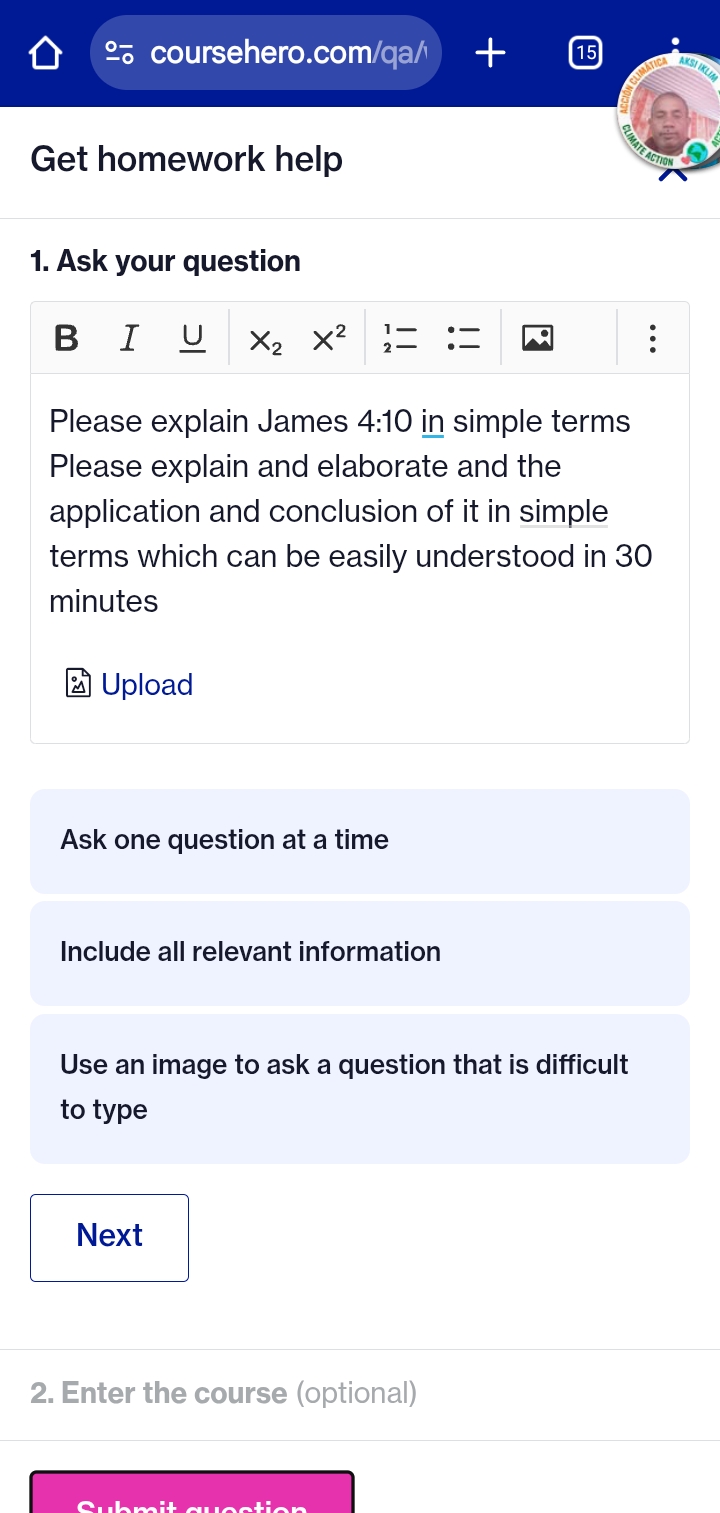The image size is (720, 1513).
Task: Open the editor overflow menu with three dots
Action: pyautogui.click(x=652, y=340)
